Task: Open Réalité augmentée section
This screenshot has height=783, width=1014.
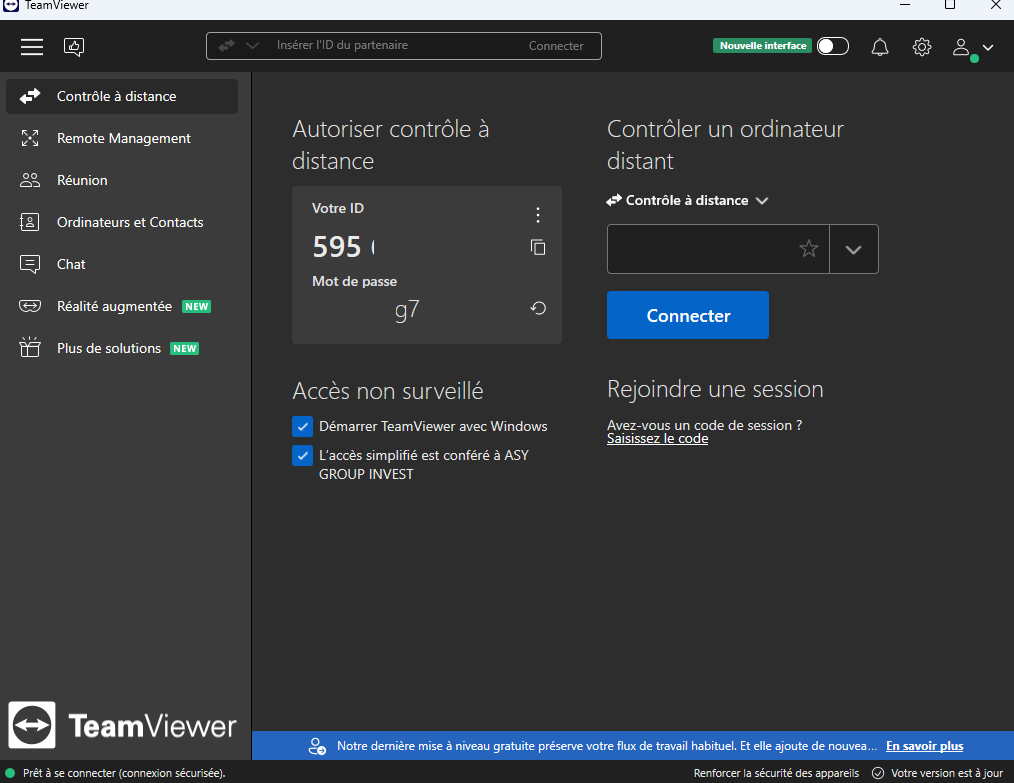Action: pyautogui.click(x=122, y=306)
